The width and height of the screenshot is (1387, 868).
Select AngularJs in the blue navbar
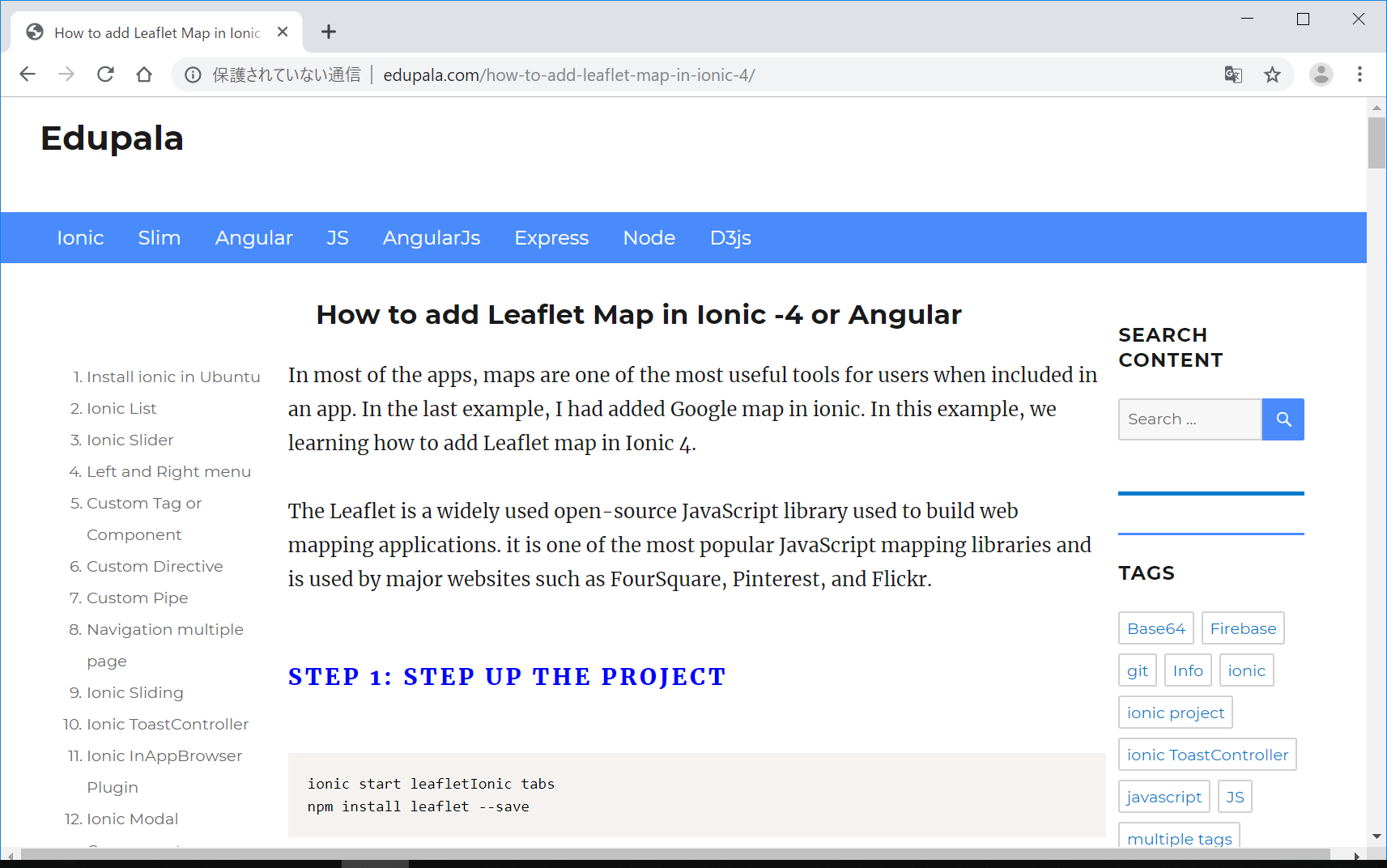[431, 238]
